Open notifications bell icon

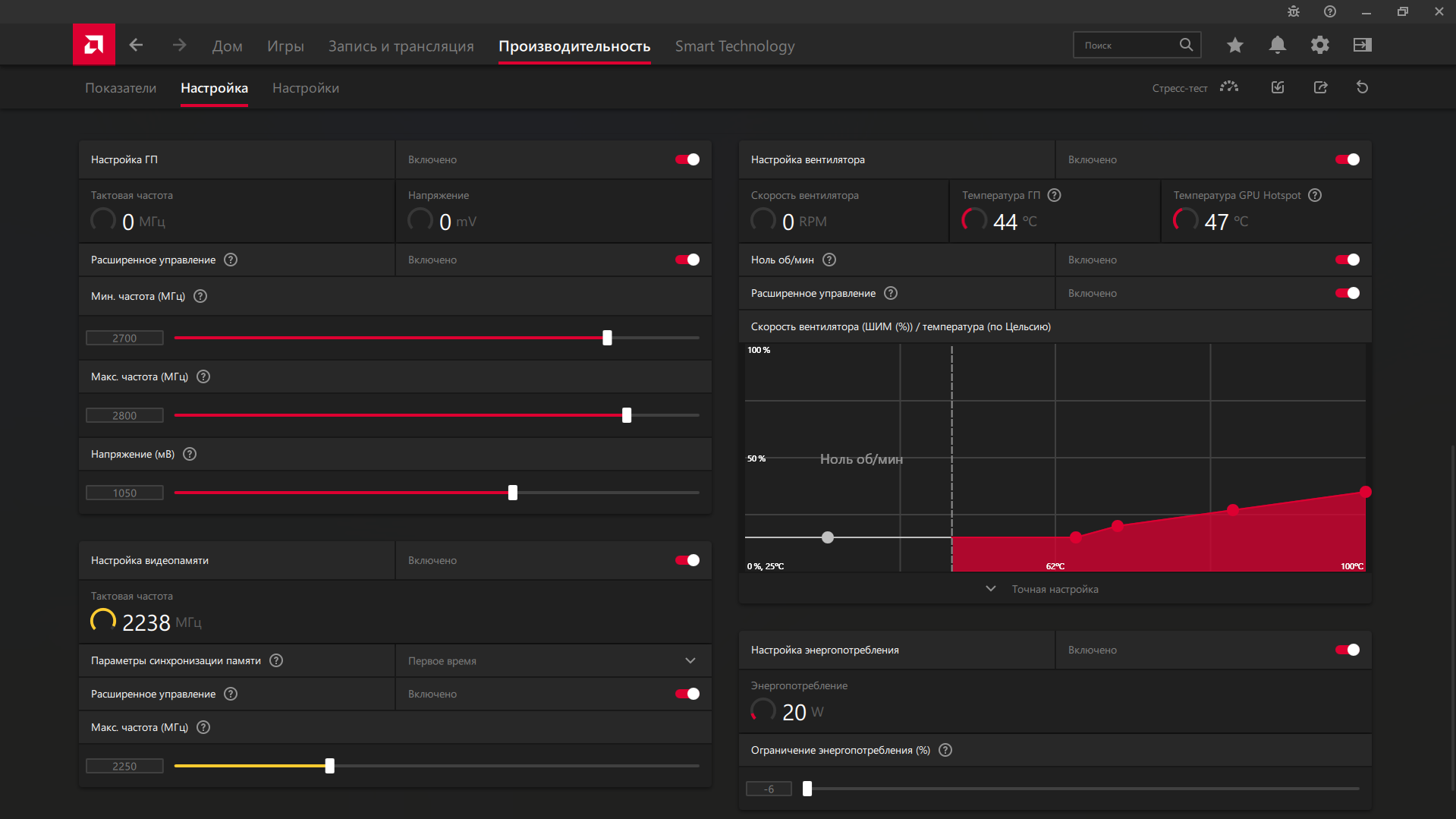pyautogui.click(x=1277, y=46)
